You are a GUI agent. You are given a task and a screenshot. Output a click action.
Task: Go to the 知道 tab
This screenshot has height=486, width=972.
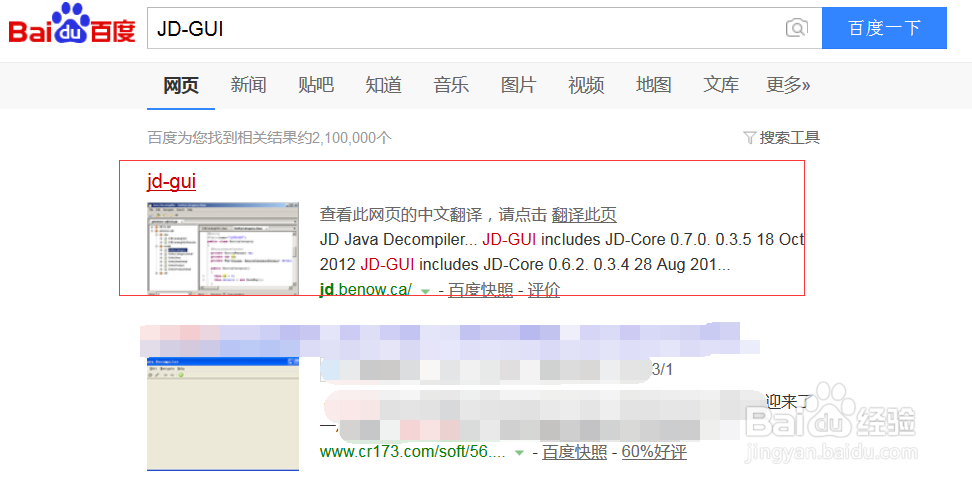[384, 85]
